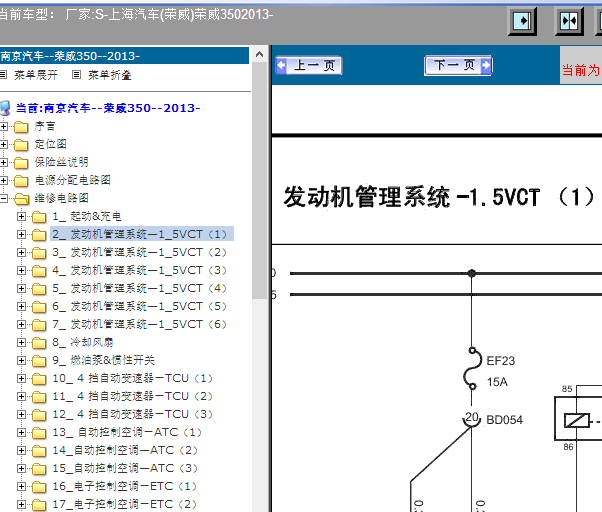Open 7_ 发动机管理系统-1_5VCT (6)

(140, 324)
